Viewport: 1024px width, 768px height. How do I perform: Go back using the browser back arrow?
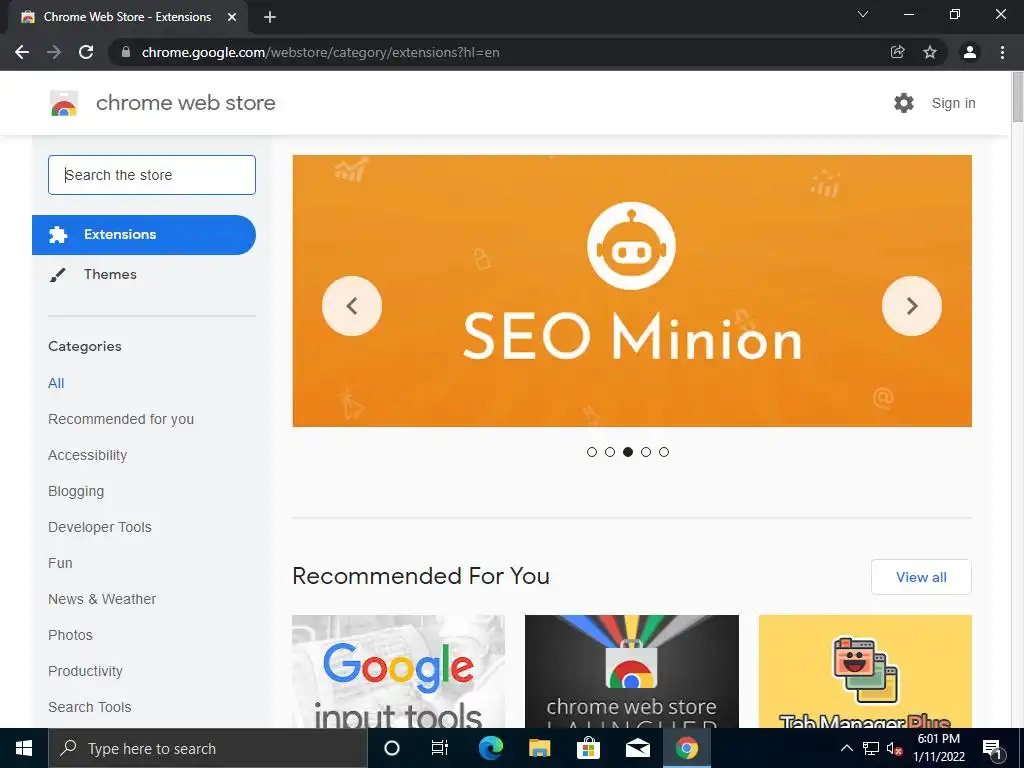tap(22, 52)
